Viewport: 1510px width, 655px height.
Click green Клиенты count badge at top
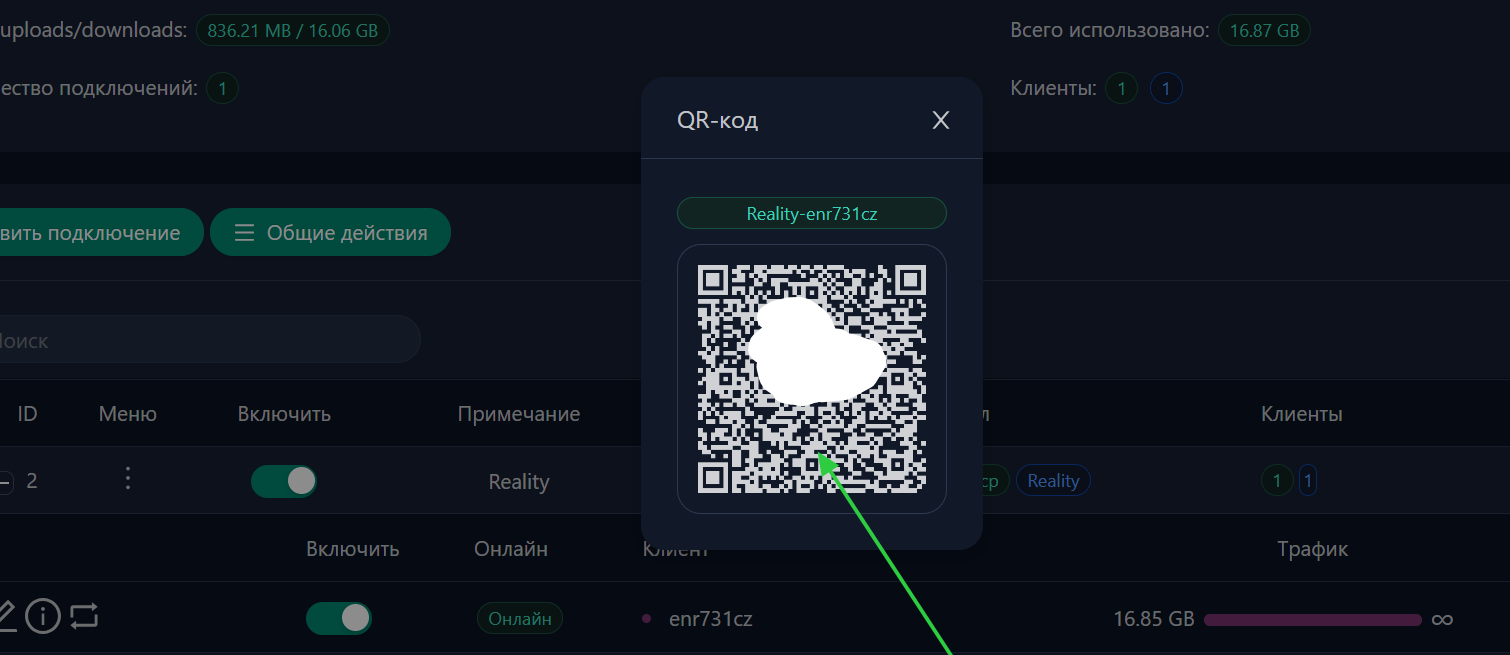coord(1121,89)
